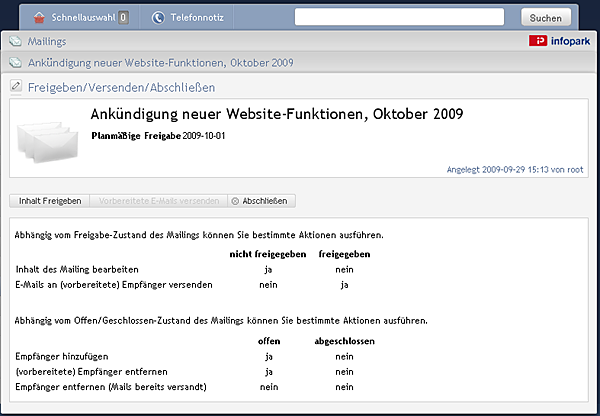Click the column header offen

click(x=269, y=341)
